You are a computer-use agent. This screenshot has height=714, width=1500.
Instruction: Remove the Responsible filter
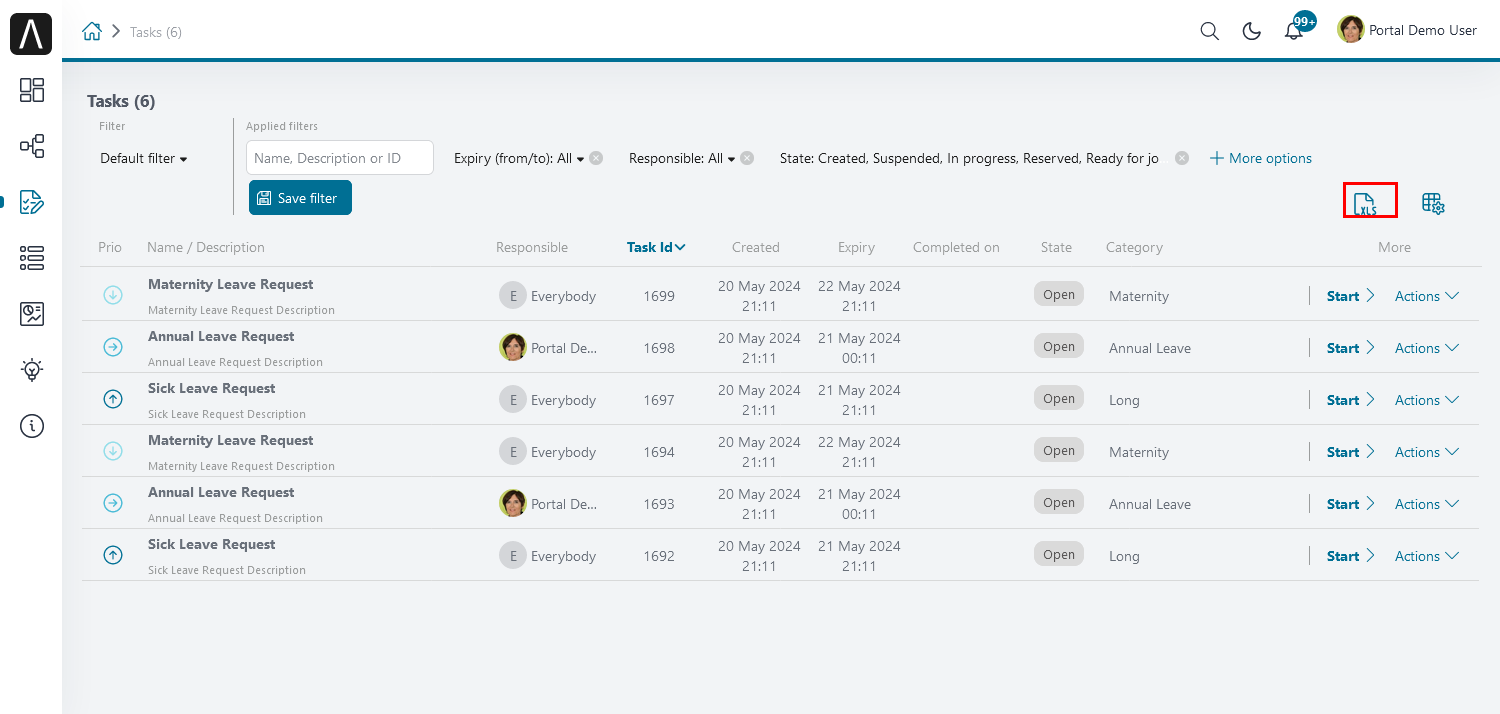point(747,158)
